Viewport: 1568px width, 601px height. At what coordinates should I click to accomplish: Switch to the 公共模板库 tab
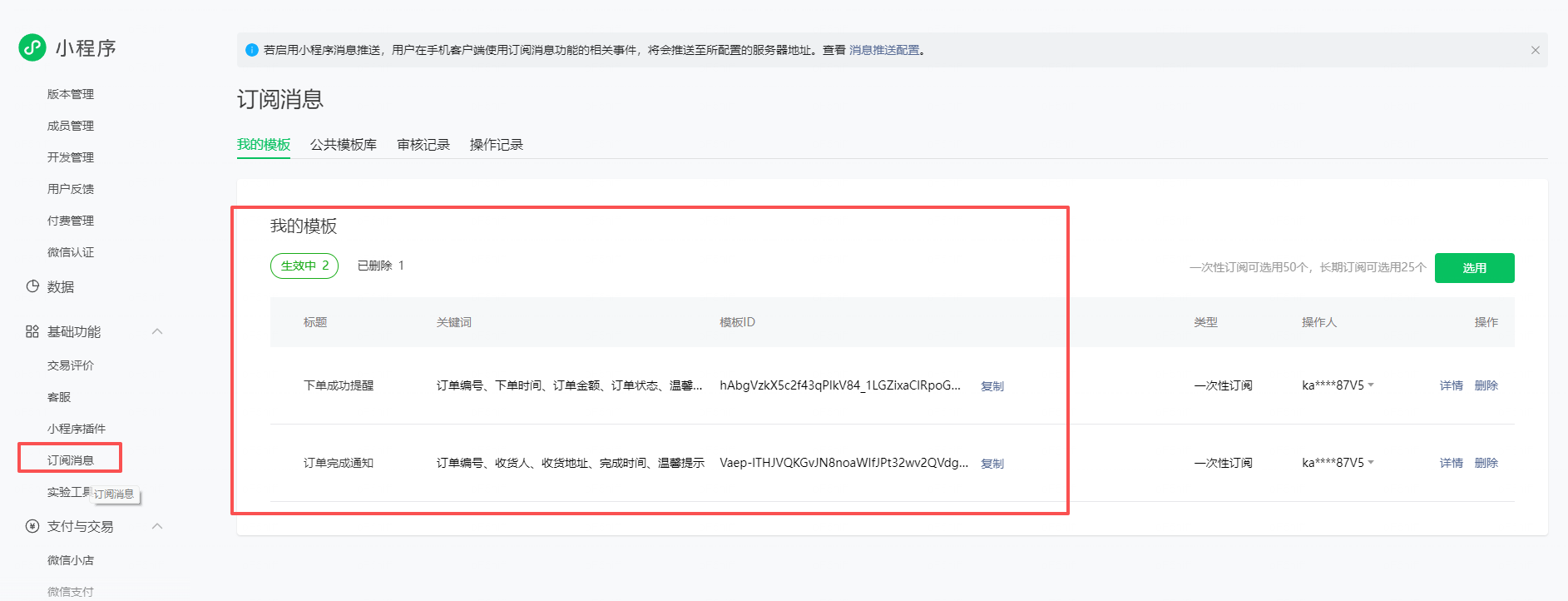pos(343,145)
